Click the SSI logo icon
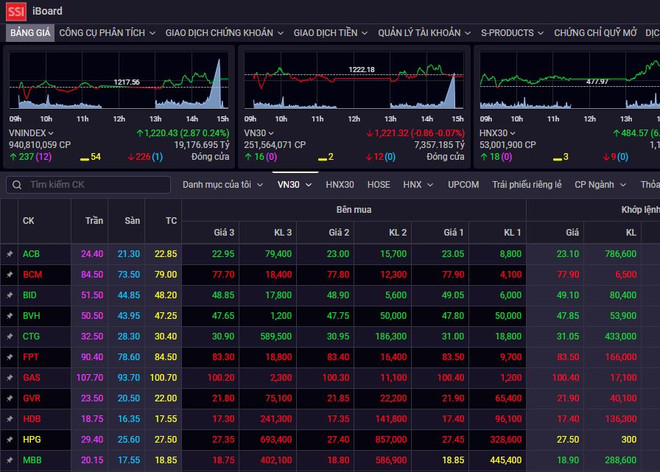Viewport: 660px width, 472px height. pyautogui.click(x=15, y=11)
